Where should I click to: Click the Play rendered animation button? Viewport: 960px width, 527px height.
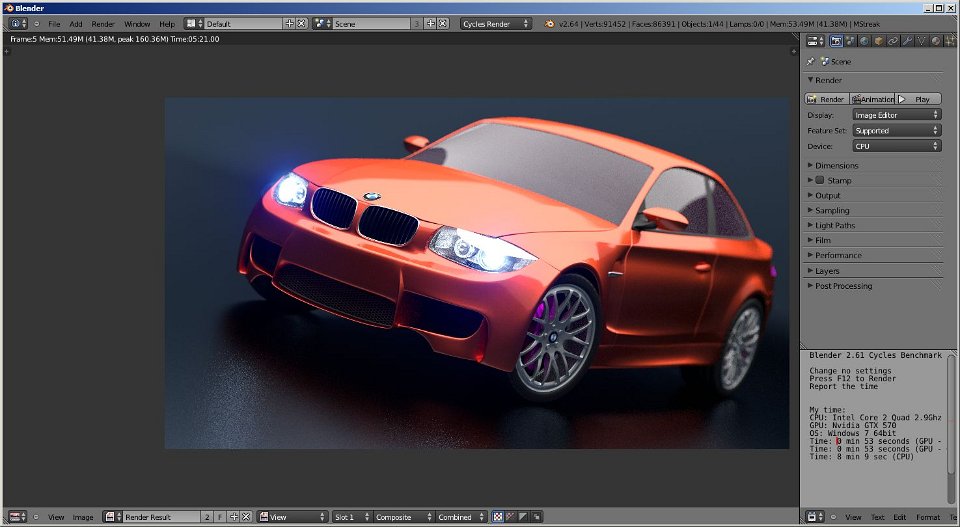918,99
